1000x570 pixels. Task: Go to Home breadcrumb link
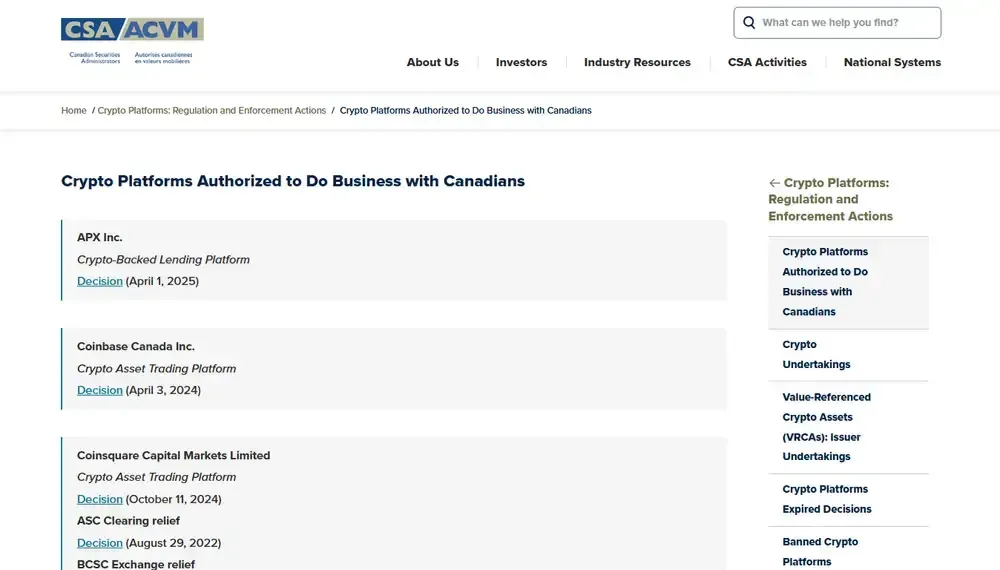pyautogui.click(x=73, y=110)
